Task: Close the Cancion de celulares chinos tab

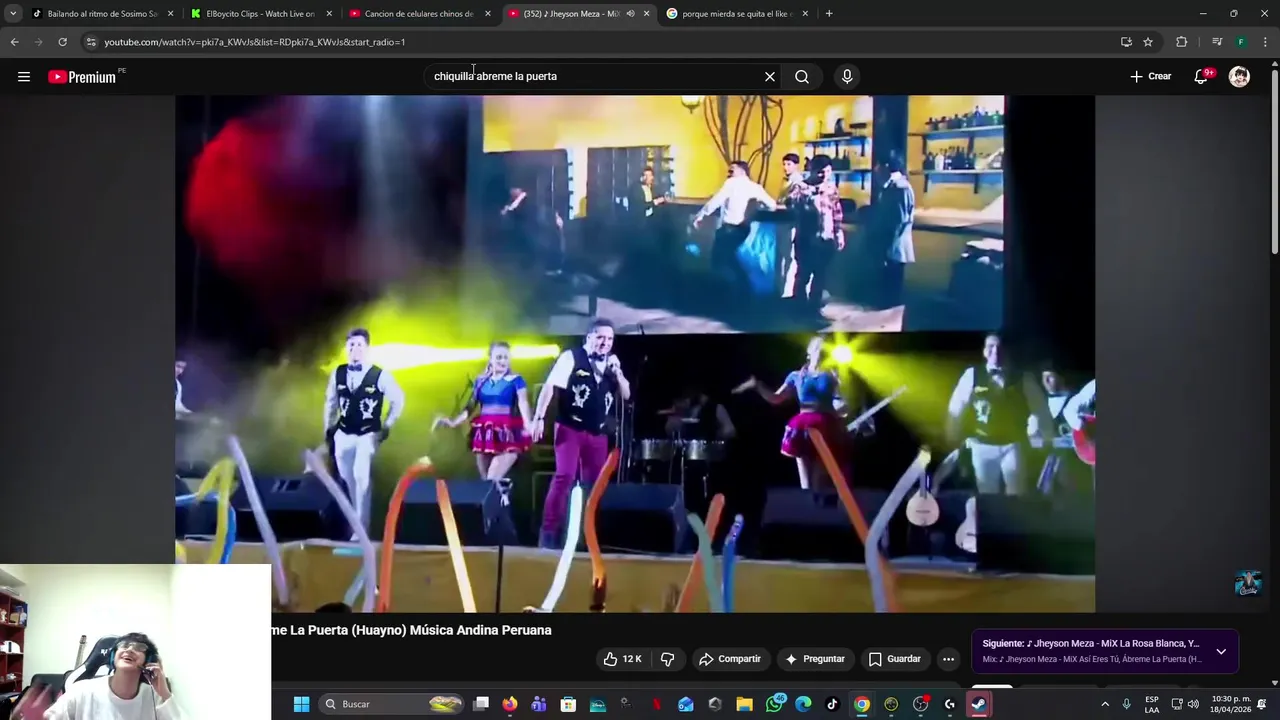Action: click(487, 14)
